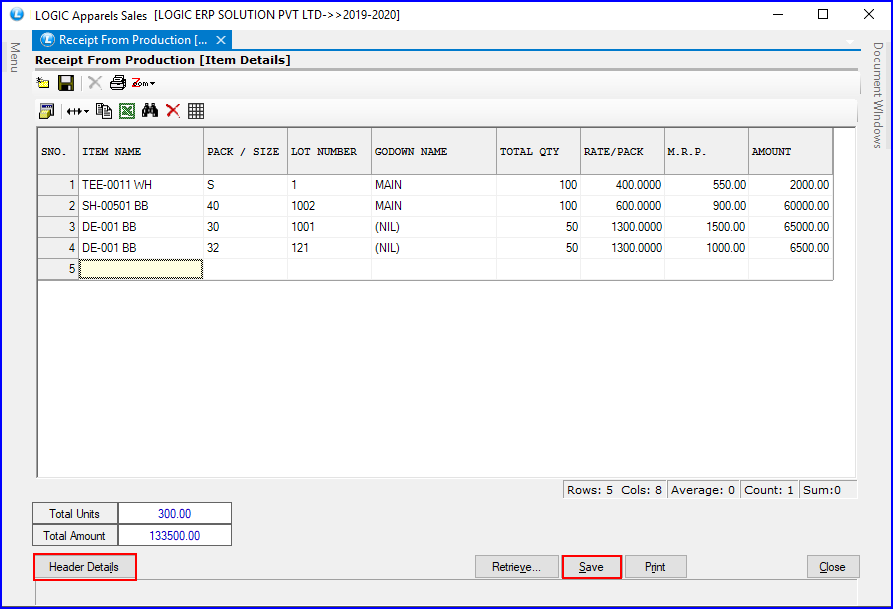Screen dimensions: 893x609
Task: Click the amount 60000.00 cell
Action: [790, 206]
